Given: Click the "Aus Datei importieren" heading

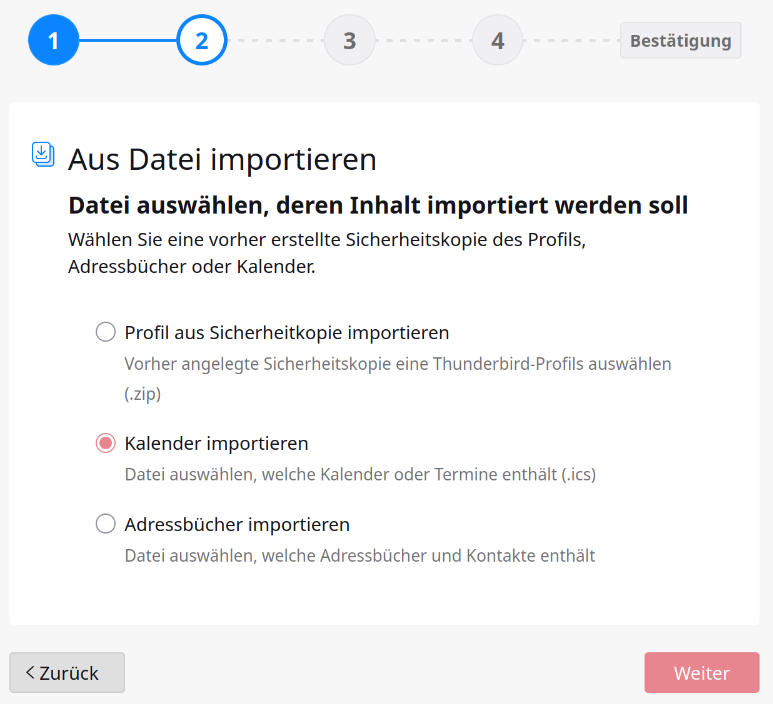Looking at the screenshot, I should point(222,159).
